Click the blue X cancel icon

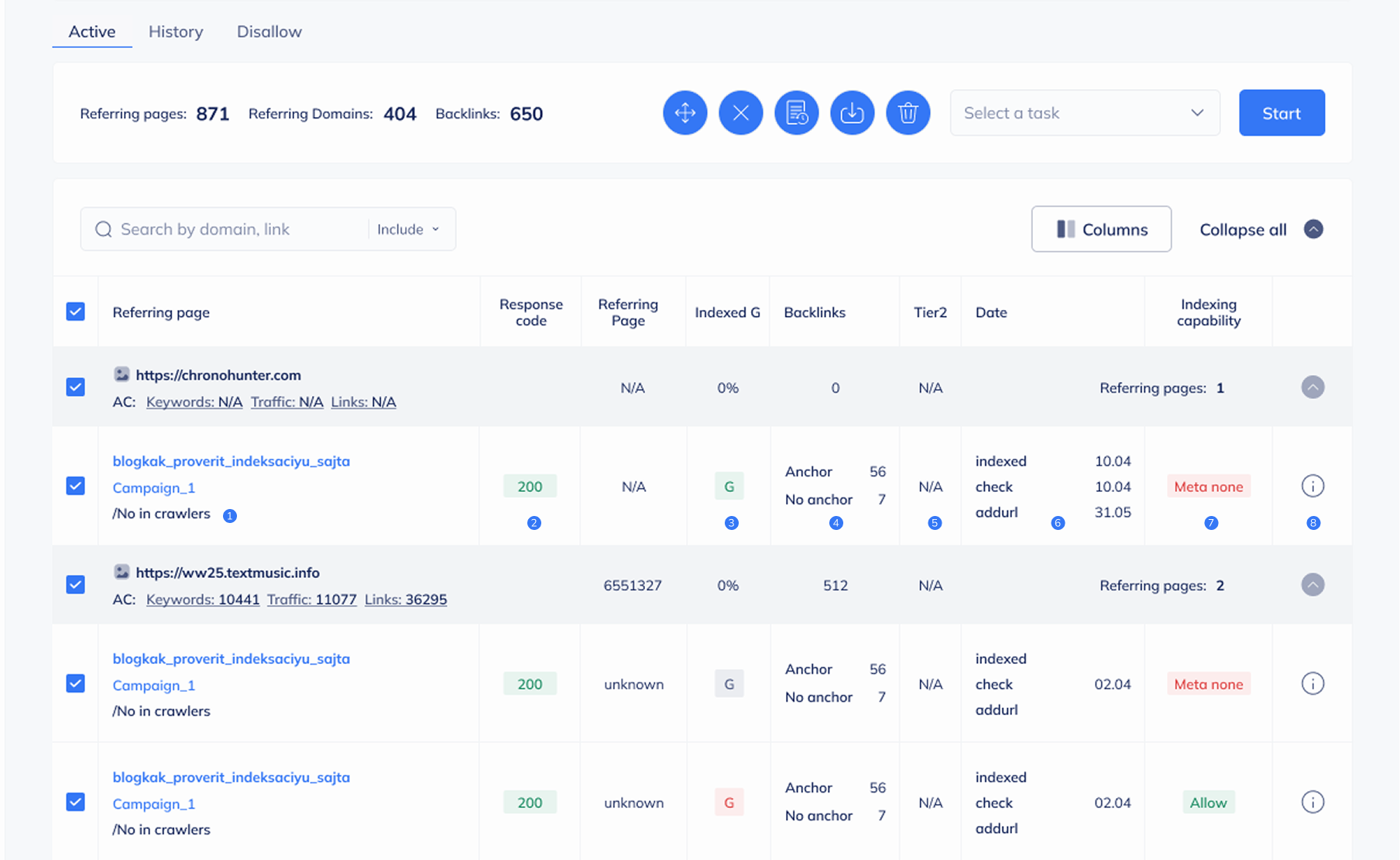740,113
